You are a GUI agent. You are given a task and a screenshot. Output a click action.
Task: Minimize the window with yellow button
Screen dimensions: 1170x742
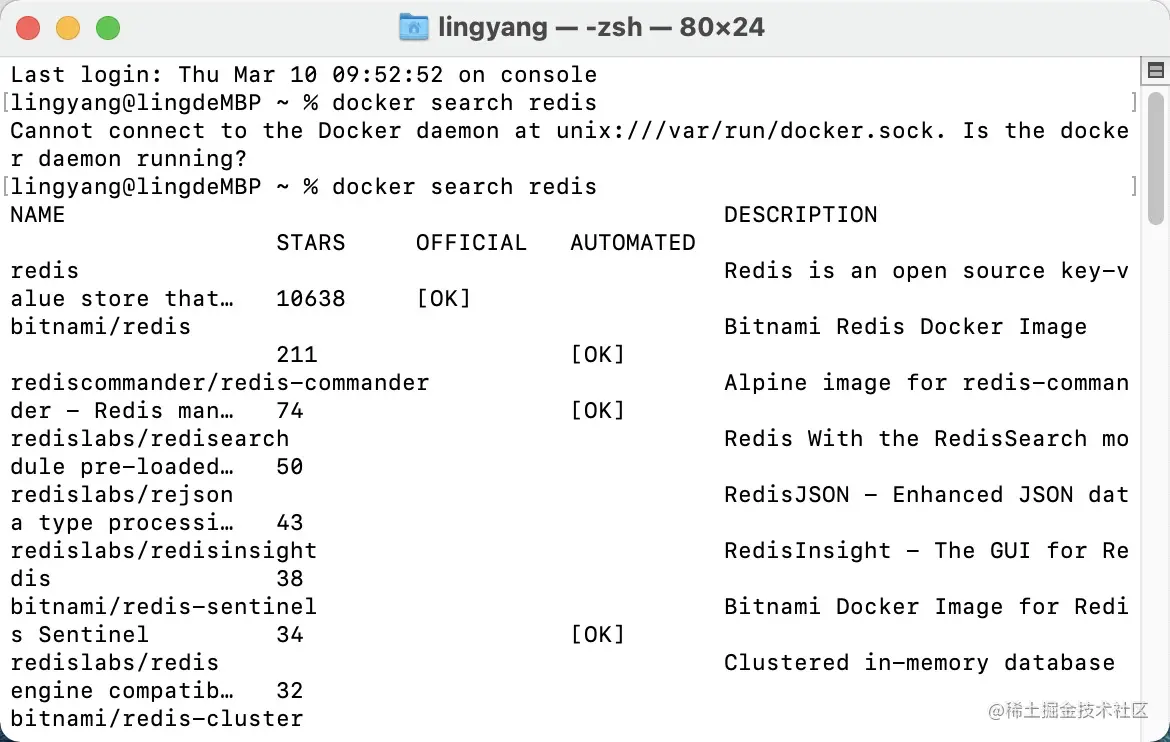pyautogui.click(x=68, y=28)
